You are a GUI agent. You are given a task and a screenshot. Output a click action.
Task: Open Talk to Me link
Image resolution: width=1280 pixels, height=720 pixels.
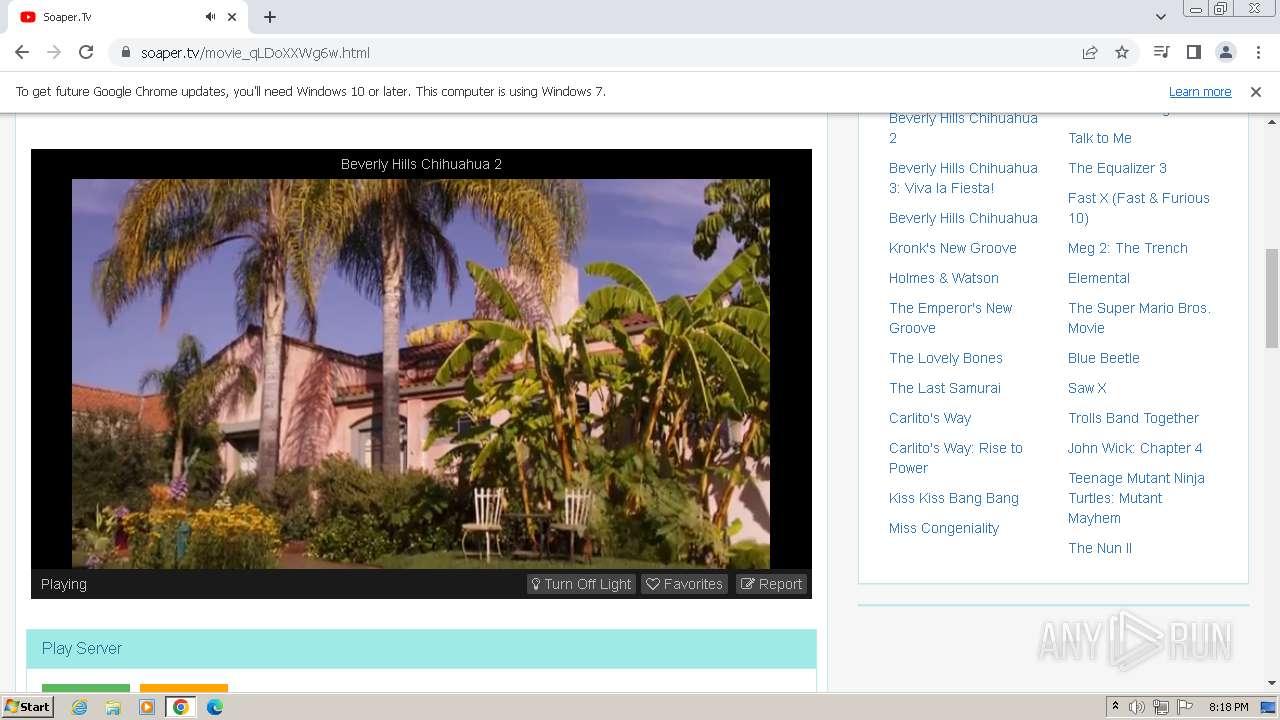[x=1099, y=138]
